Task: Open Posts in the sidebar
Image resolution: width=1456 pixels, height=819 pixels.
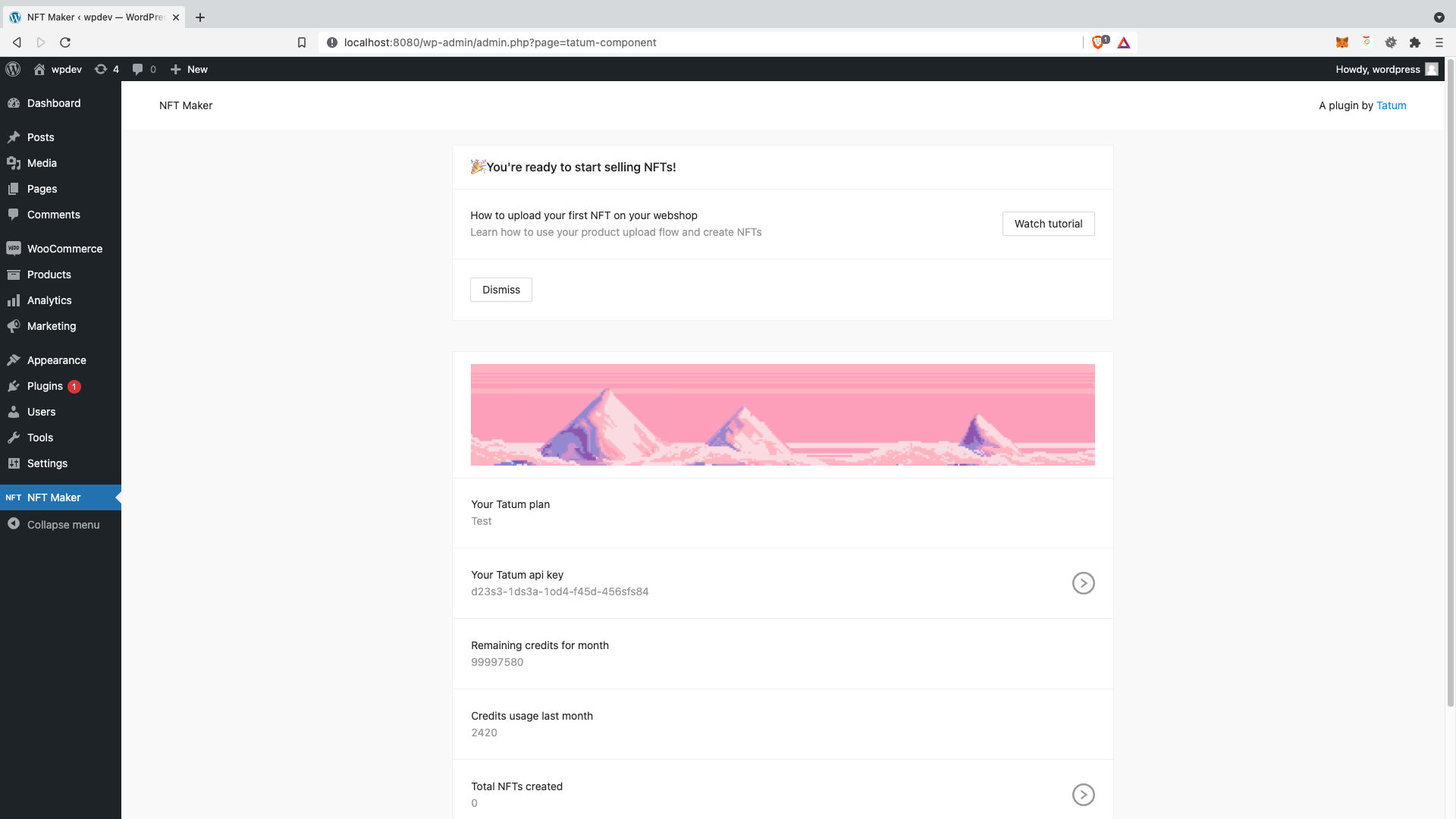Action: pyautogui.click(x=61, y=137)
